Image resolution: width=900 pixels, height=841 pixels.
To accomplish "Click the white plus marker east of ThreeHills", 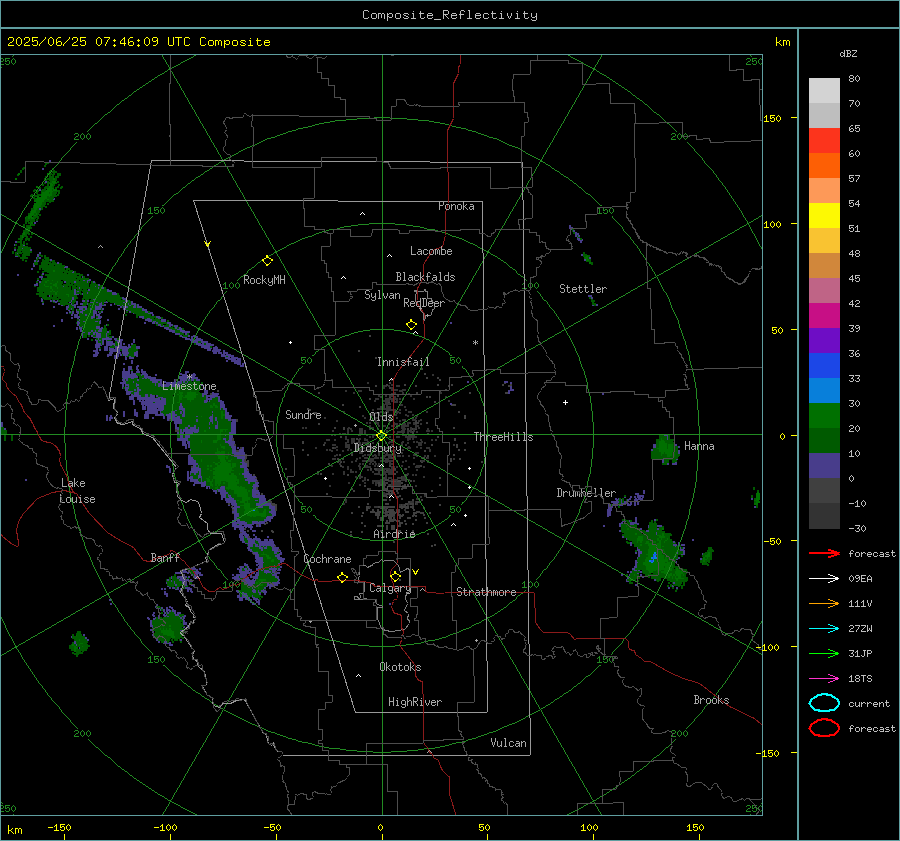I will [x=565, y=402].
